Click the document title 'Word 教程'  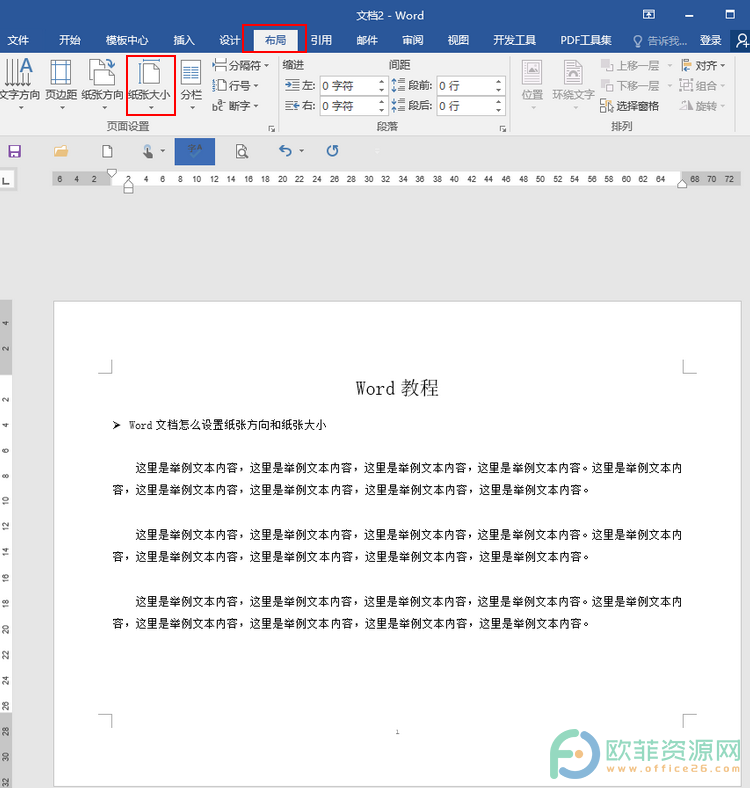click(x=397, y=388)
